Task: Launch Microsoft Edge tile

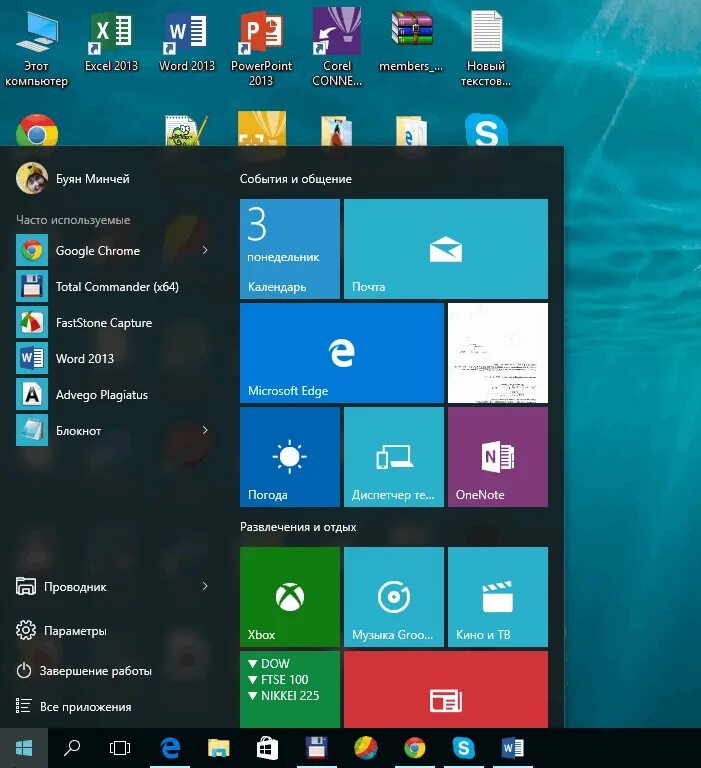Action: pyautogui.click(x=341, y=353)
